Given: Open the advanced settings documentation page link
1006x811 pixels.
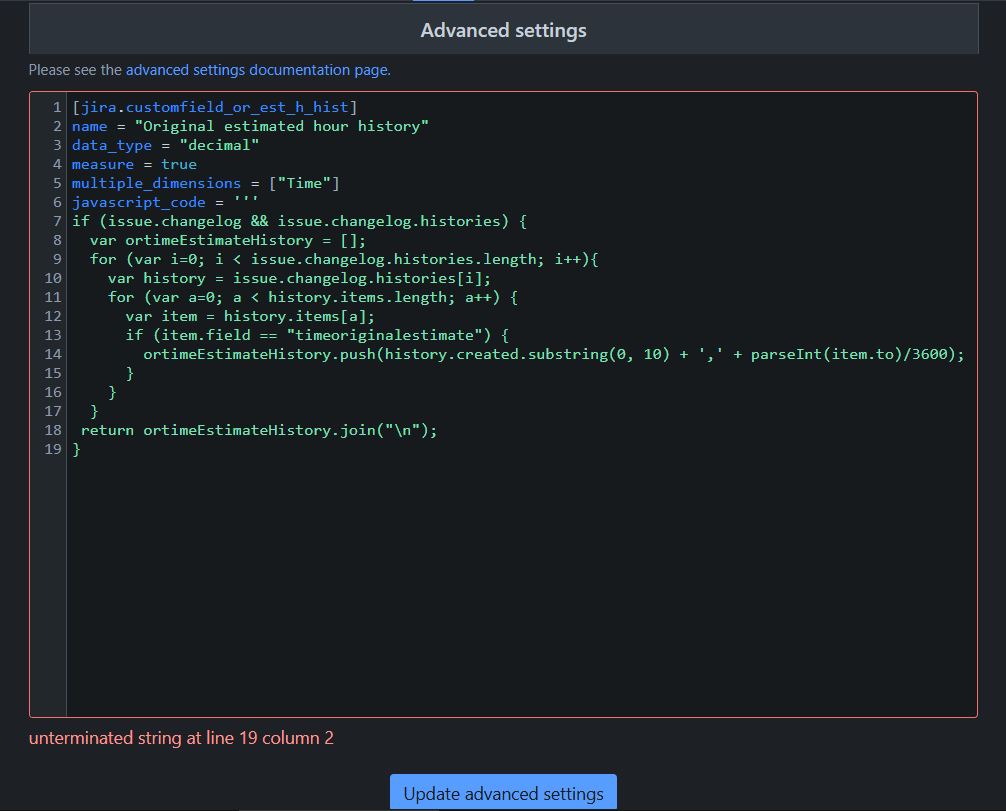Looking at the screenshot, I should [x=258, y=70].
